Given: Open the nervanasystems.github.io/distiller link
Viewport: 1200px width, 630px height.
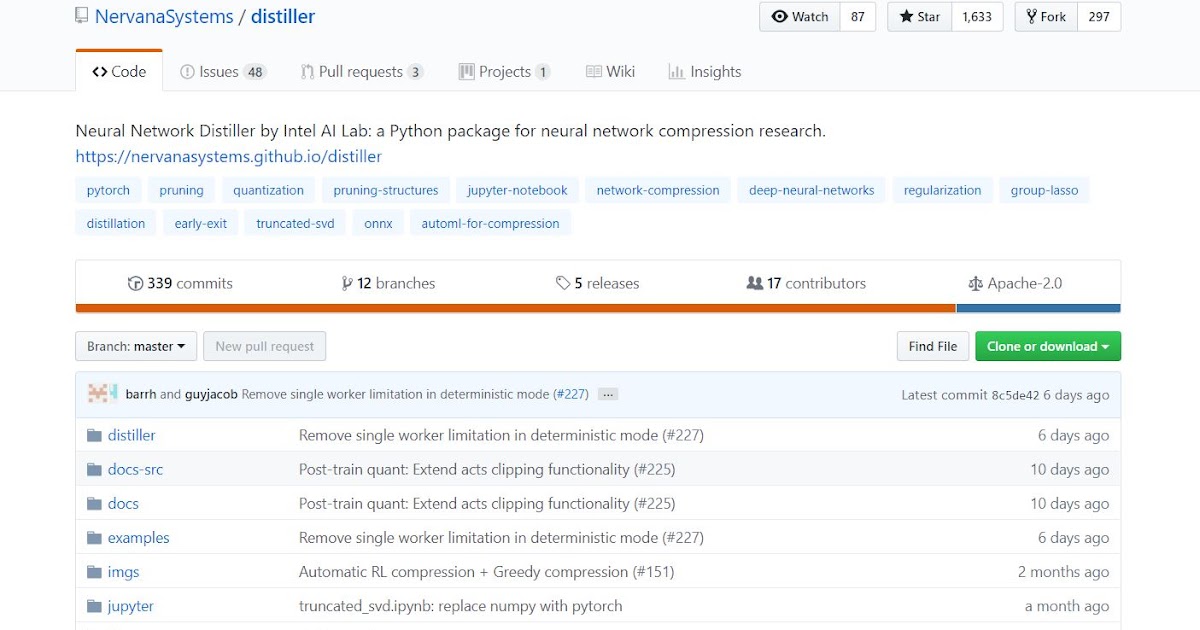Looking at the screenshot, I should point(228,157).
